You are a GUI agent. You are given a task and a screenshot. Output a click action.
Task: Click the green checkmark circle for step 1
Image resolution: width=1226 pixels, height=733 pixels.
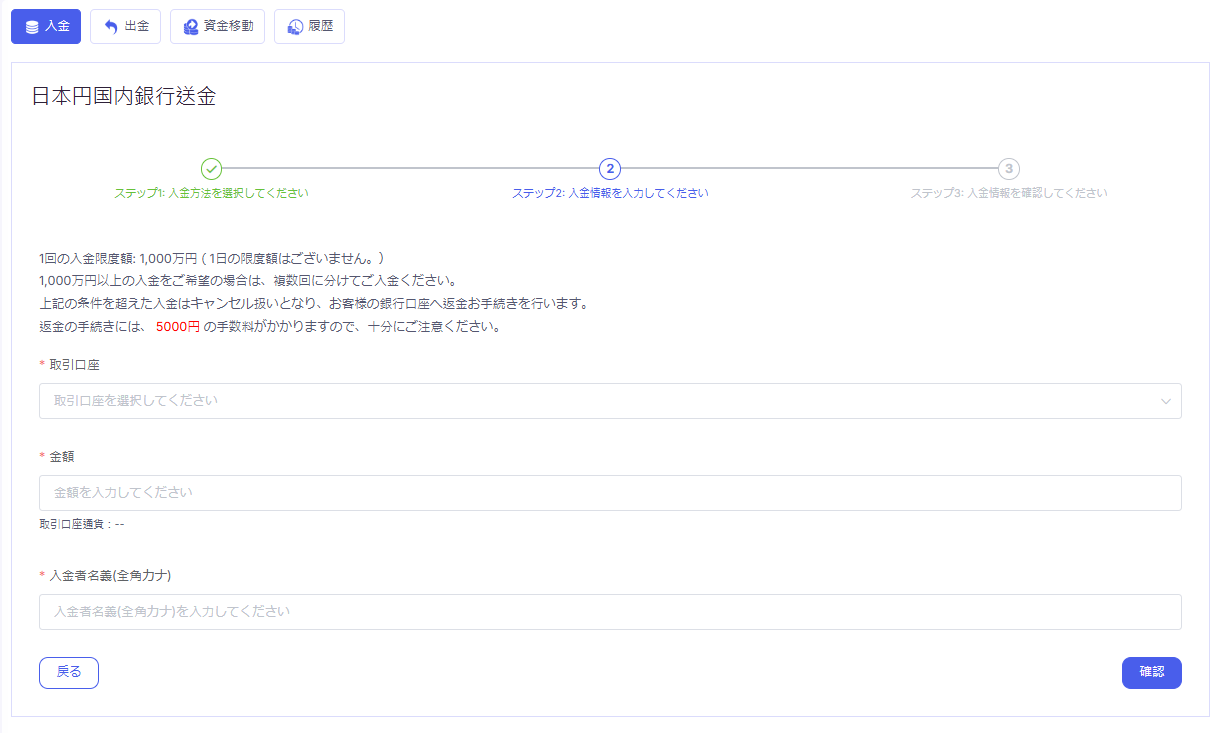pyautogui.click(x=211, y=168)
